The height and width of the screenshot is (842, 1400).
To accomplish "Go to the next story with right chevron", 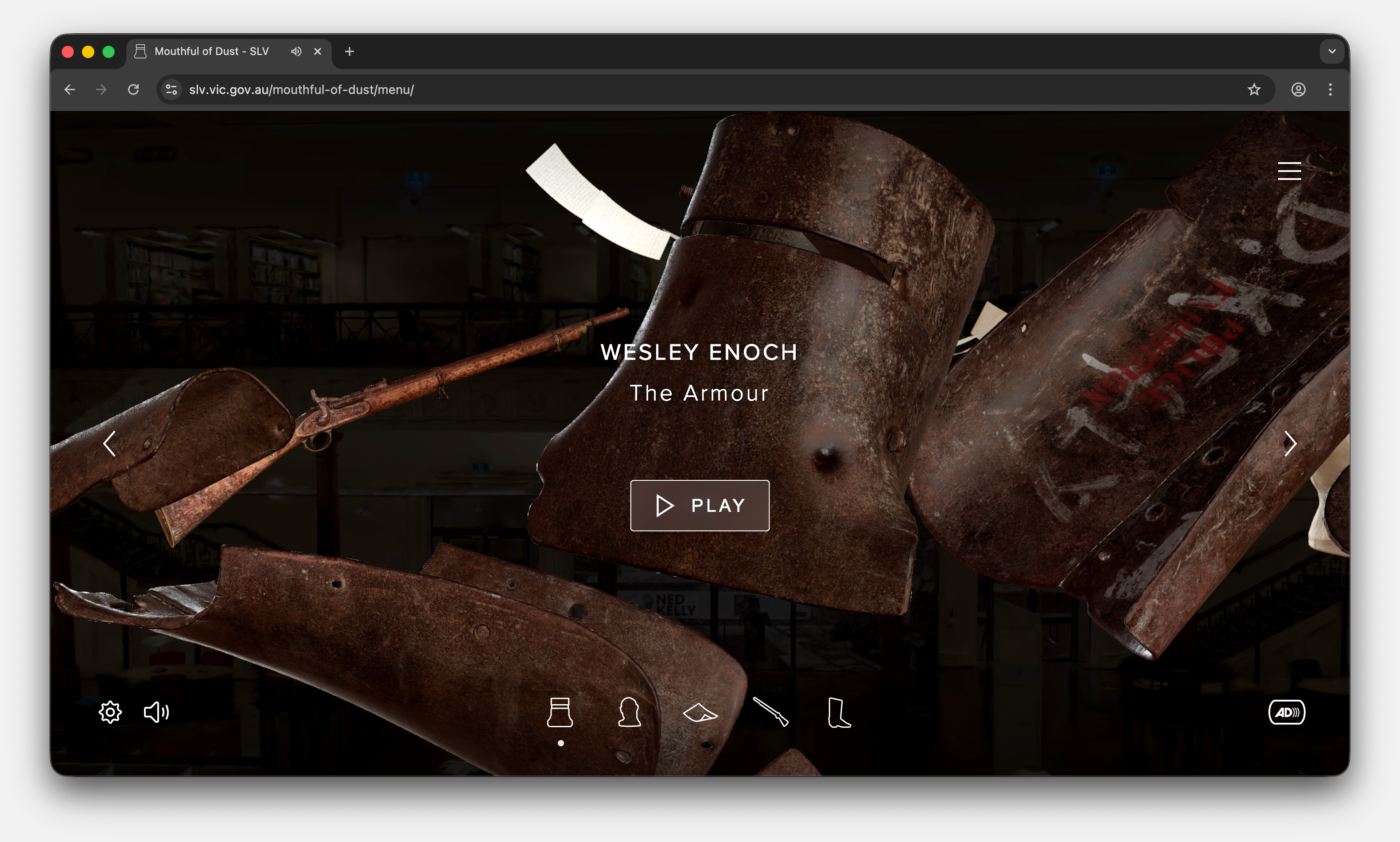I will tap(1290, 444).
